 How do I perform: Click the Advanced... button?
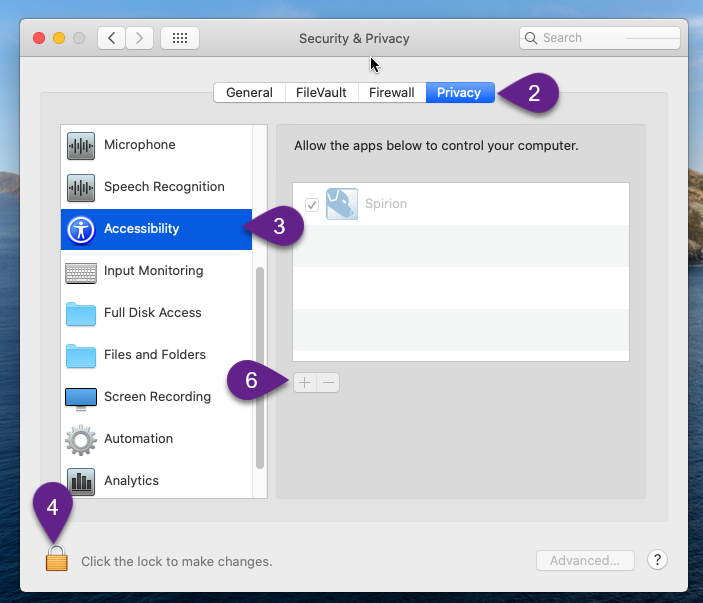(x=585, y=560)
